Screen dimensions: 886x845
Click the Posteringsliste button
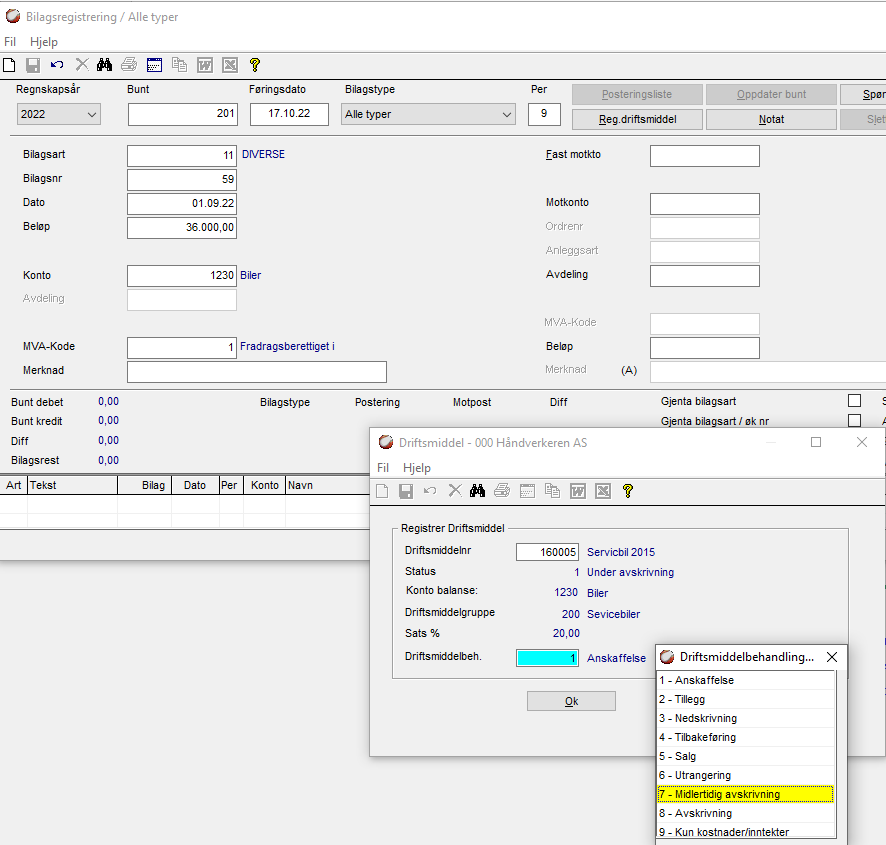[x=637, y=94]
